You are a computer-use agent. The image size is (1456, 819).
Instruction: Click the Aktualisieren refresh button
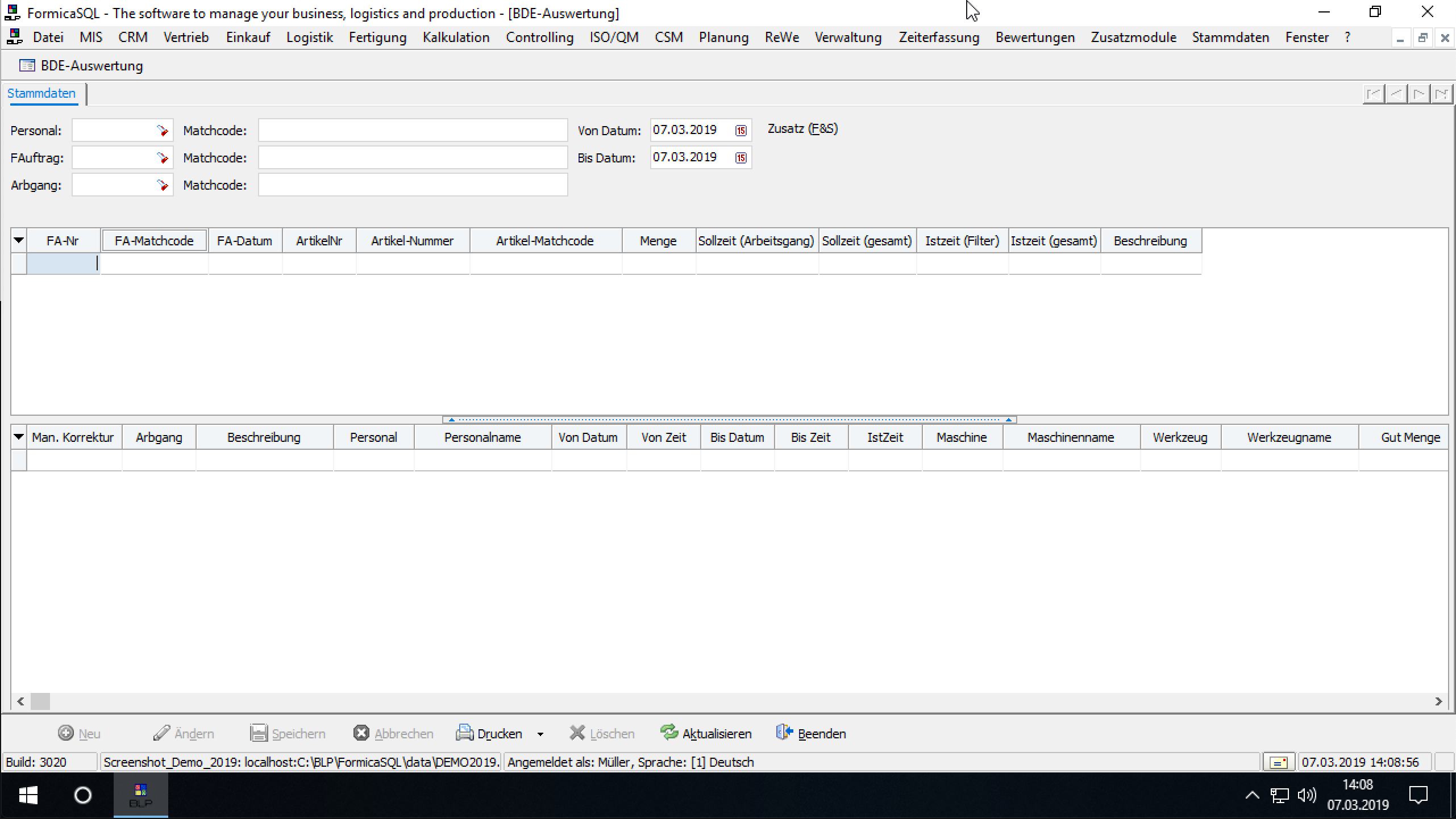click(x=706, y=733)
